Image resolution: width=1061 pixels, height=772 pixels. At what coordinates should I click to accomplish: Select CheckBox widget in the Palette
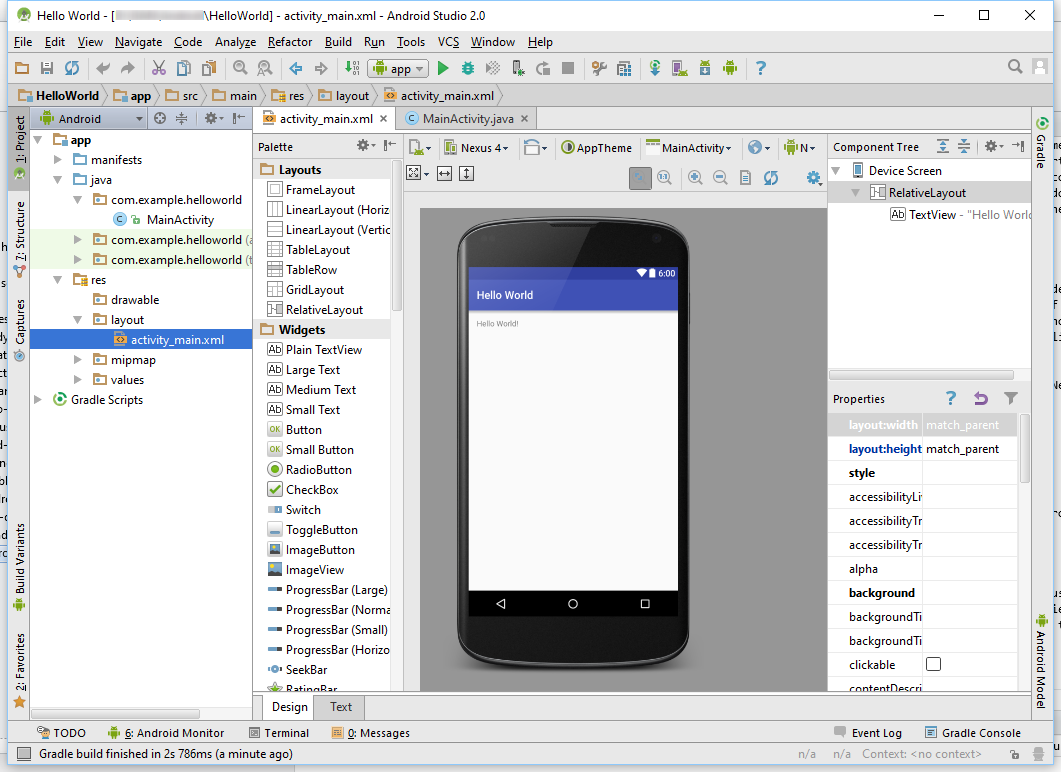(x=312, y=490)
